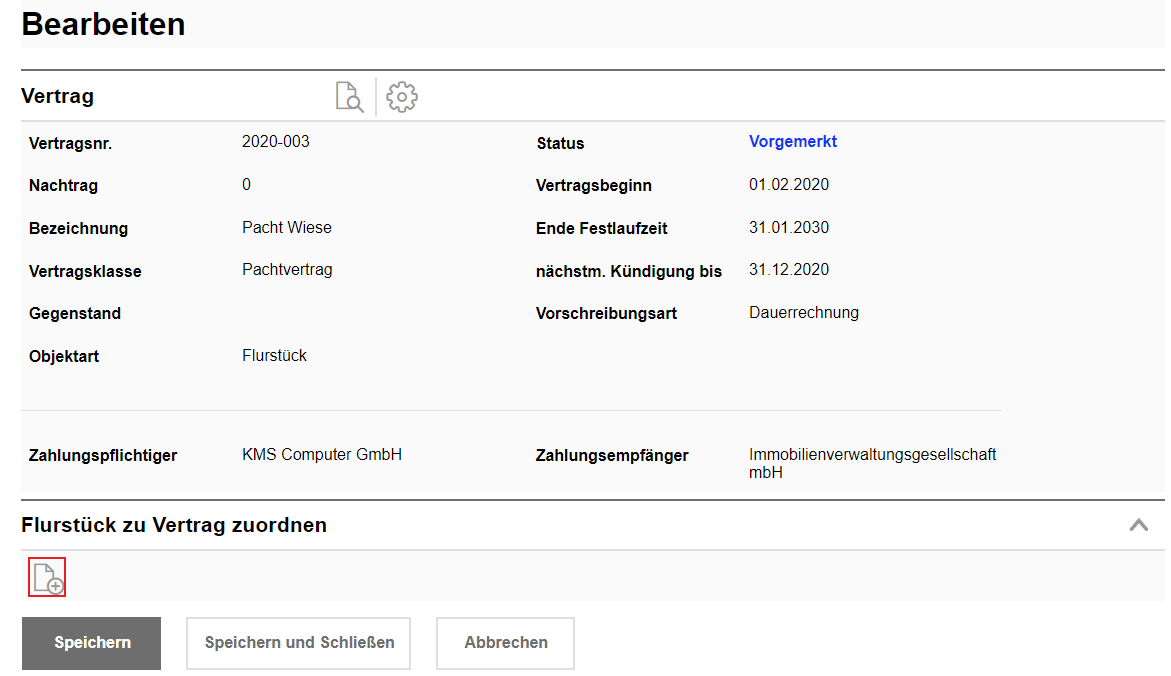Click the Objektart value Flurstück

click(x=274, y=356)
